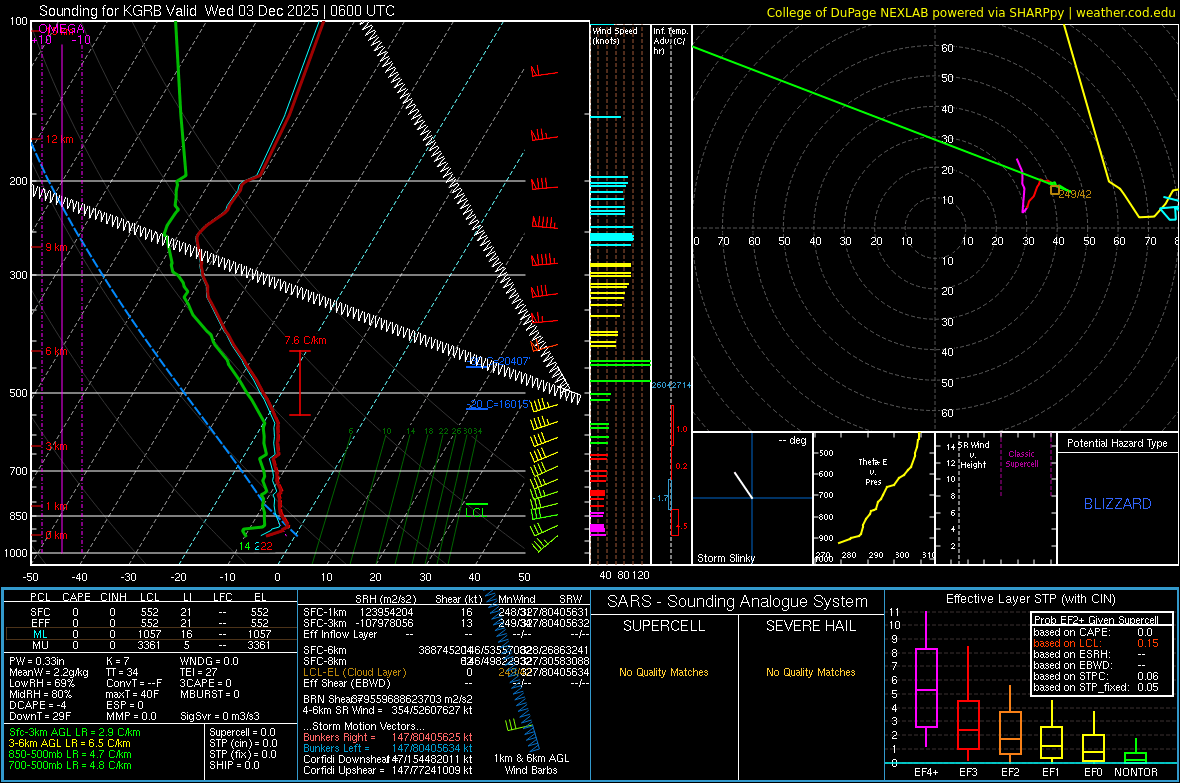Select the ML parcel row in the parcel table
Viewport: 1180px width, 783px height.
click(x=151, y=634)
